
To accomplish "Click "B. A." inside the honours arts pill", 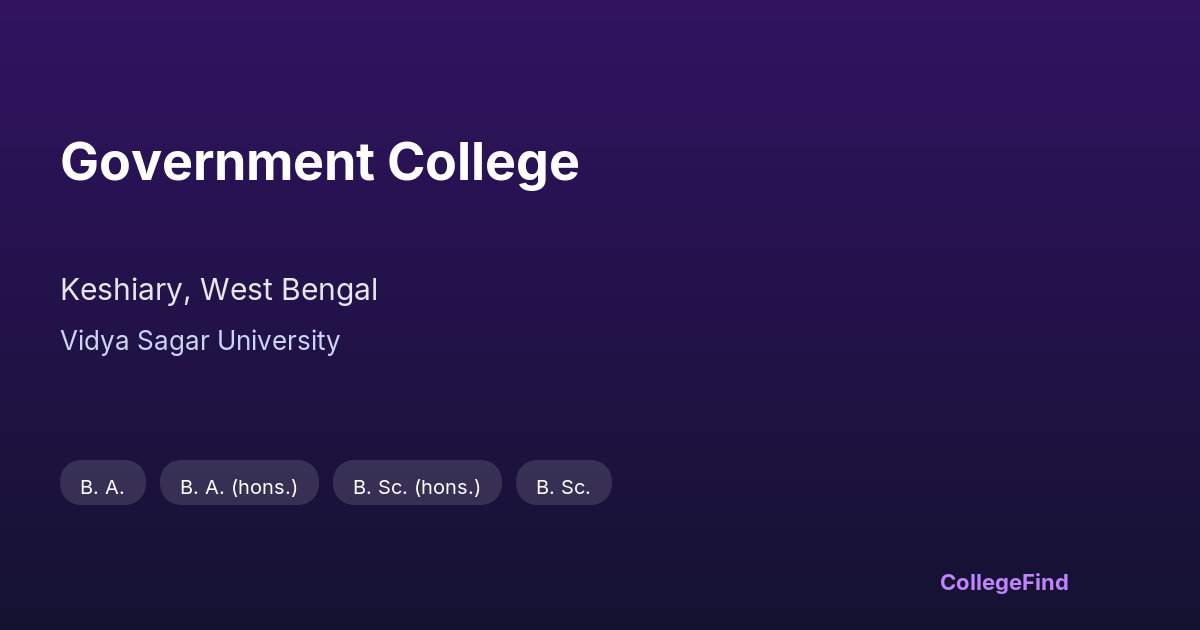I will [202, 487].
